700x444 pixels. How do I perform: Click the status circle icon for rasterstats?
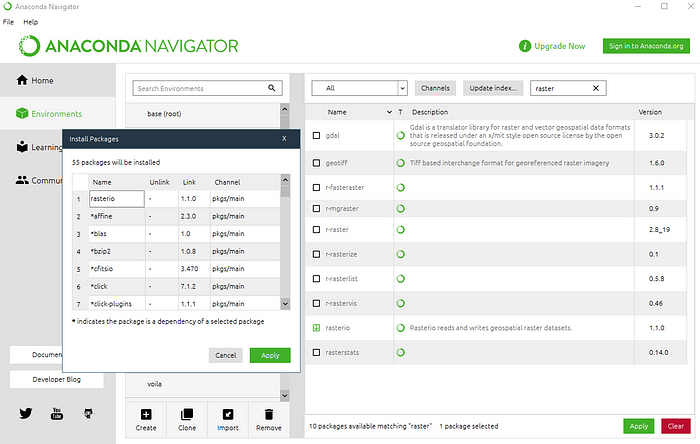point(400,352)
